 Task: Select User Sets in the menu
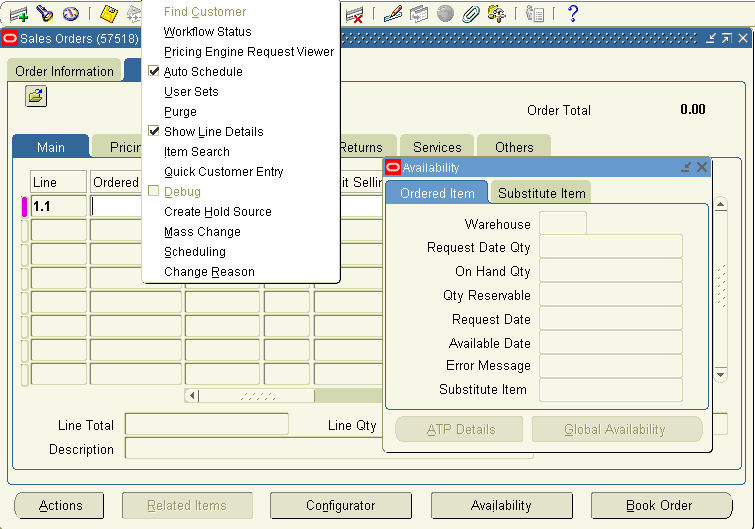click(191, 91)
